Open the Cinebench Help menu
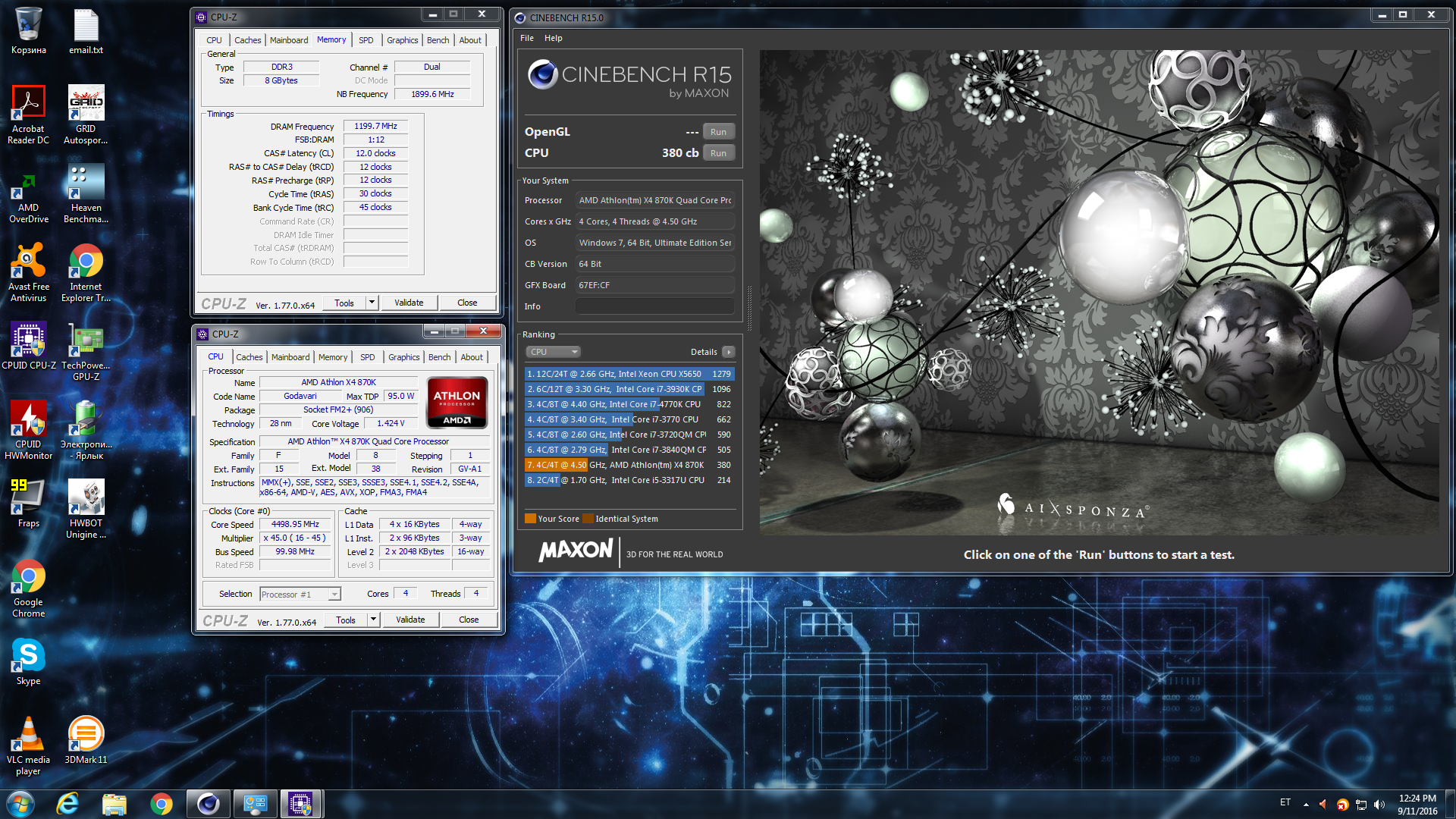The image size is (1456, 819). point(554,38)
